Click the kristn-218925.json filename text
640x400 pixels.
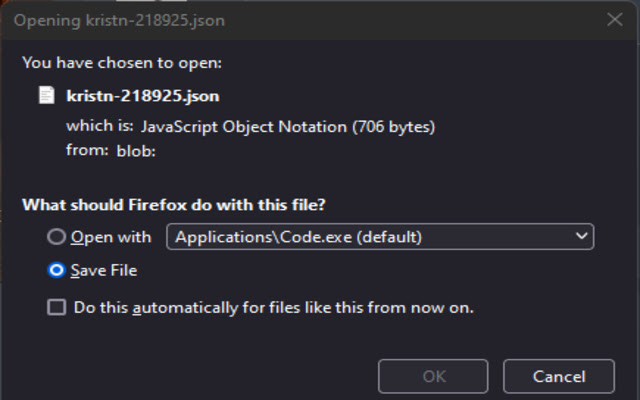[x=142, y=96]
